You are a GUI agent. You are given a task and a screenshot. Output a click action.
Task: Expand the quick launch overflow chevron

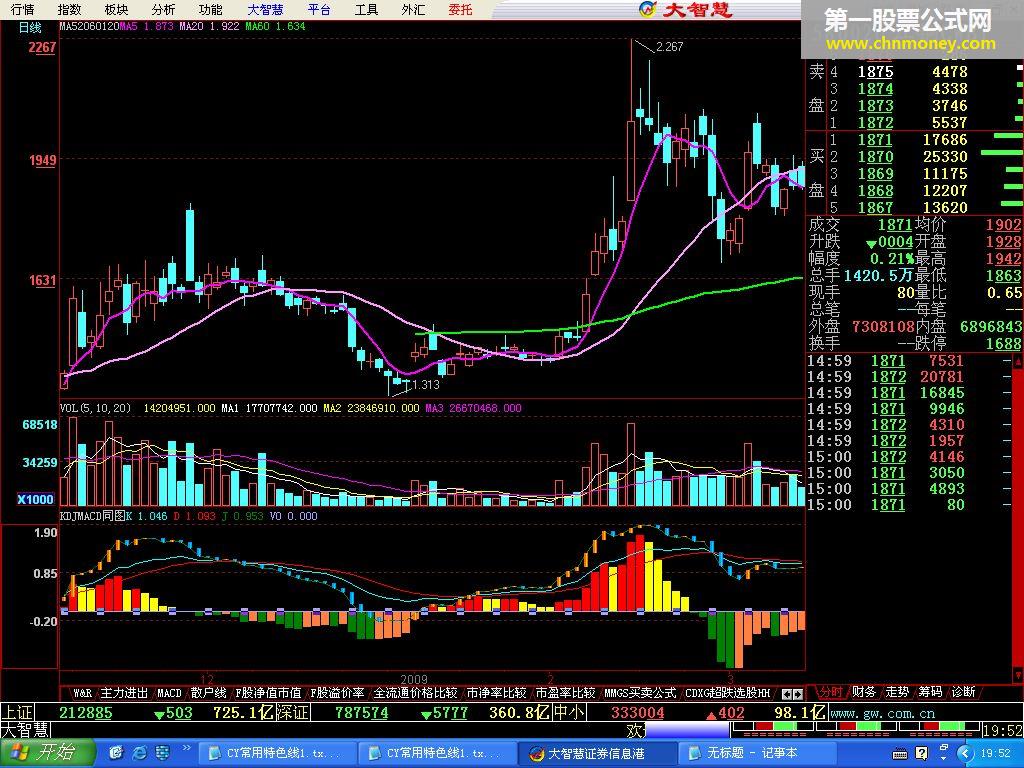click(186, 748)
